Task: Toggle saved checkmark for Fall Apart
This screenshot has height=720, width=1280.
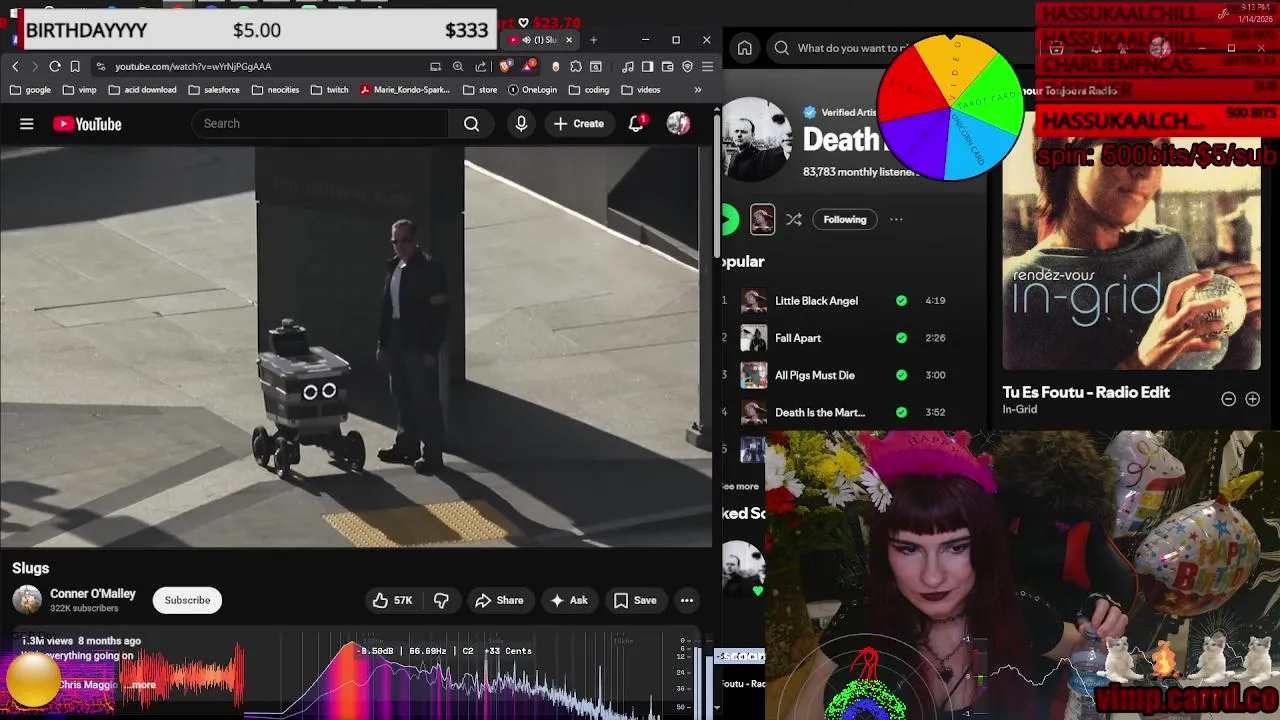Action: 901,338
